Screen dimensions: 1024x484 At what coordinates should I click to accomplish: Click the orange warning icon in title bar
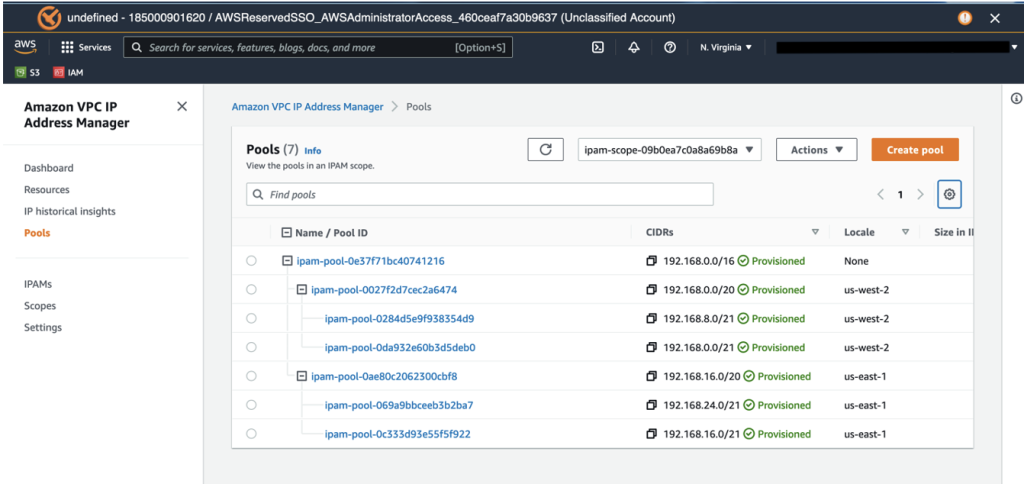(x=965, y=18)
